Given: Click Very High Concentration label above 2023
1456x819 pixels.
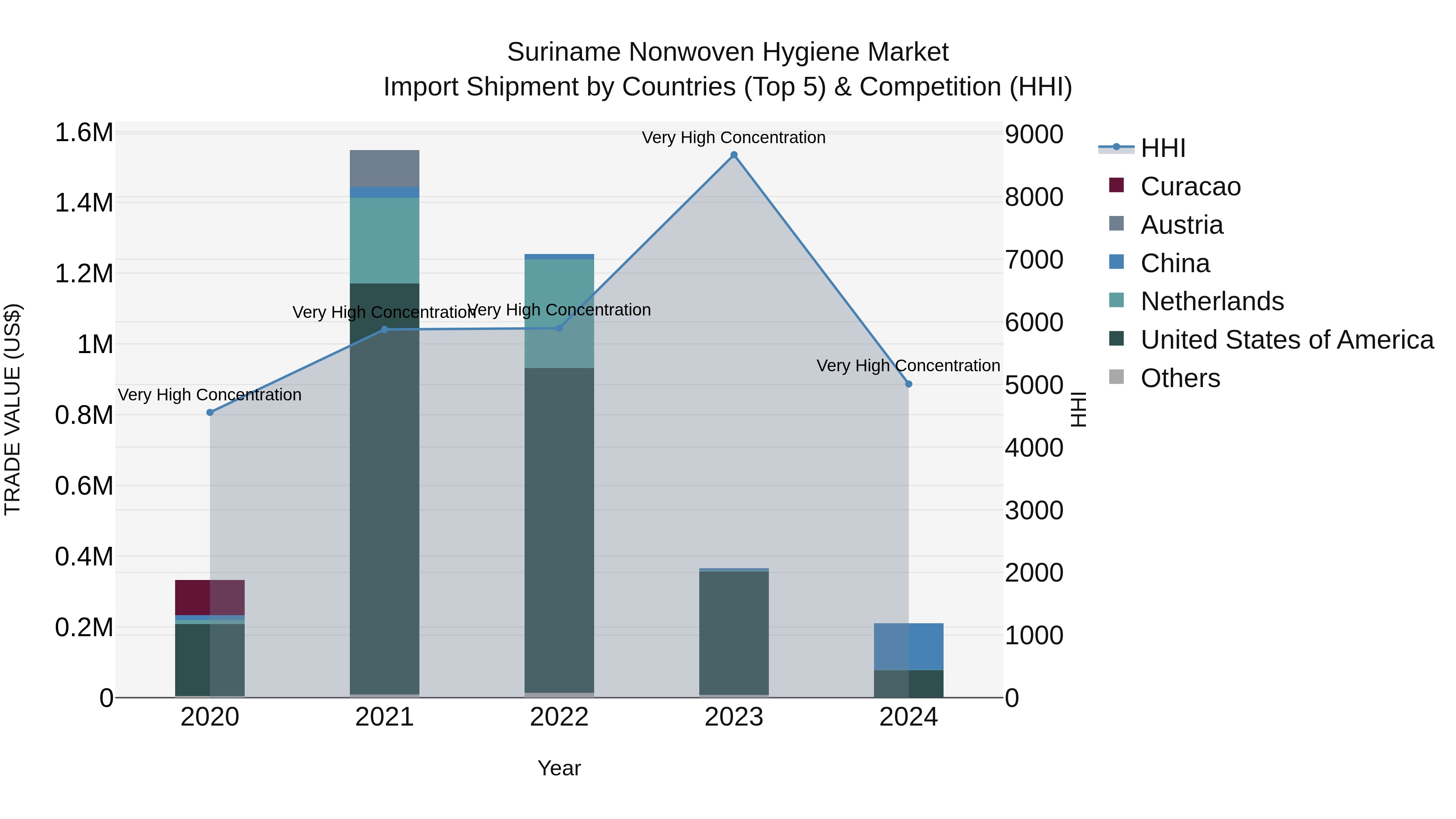Looking at the screenshot, I should pos(734,138).
